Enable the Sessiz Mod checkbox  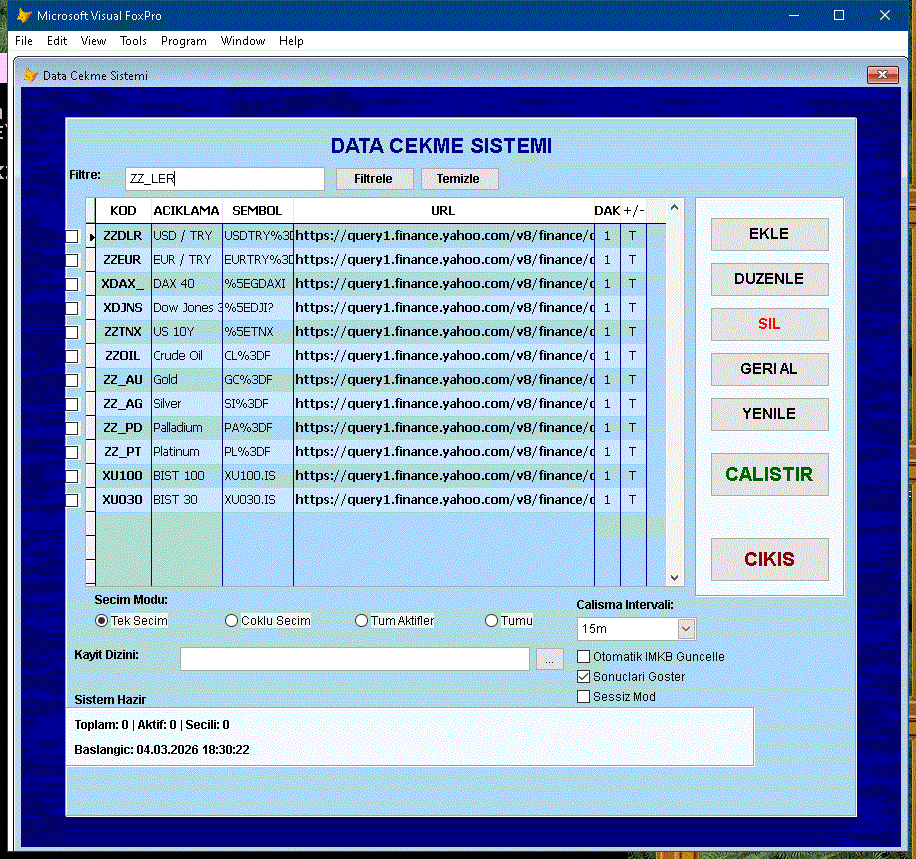(x=584, y=697)
